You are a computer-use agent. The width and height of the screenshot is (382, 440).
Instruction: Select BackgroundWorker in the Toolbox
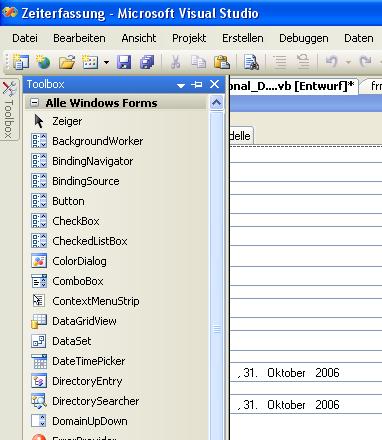coord(116,141)
